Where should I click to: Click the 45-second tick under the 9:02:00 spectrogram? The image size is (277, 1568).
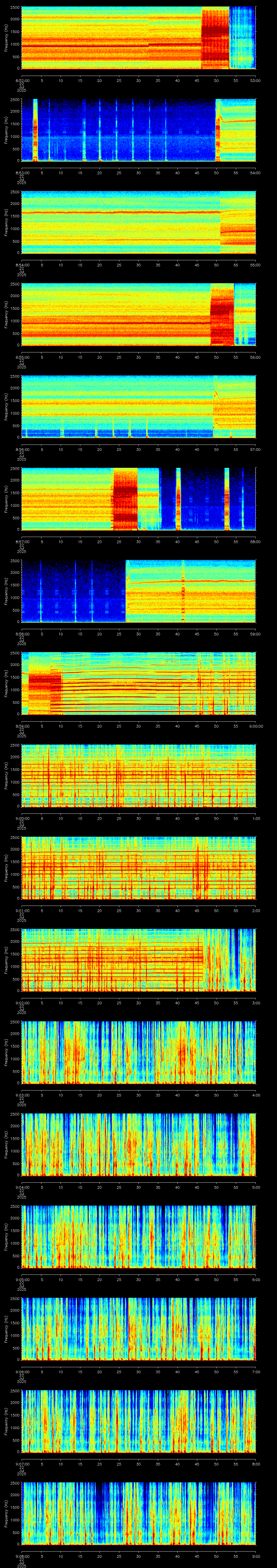click(197, 1003)
